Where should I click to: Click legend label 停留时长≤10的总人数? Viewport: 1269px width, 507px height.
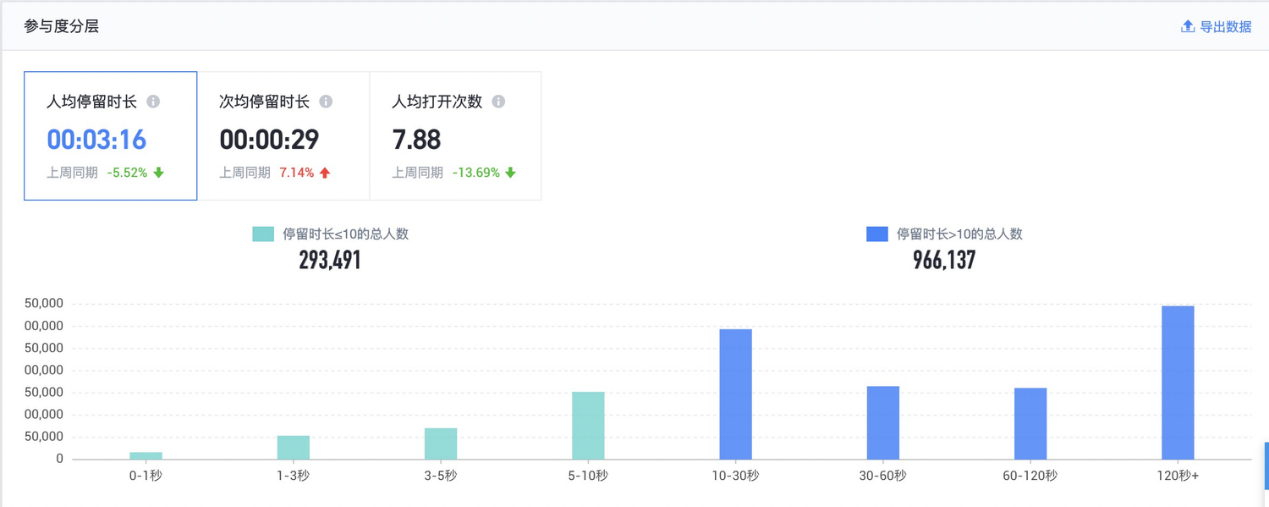pos(346,234)
